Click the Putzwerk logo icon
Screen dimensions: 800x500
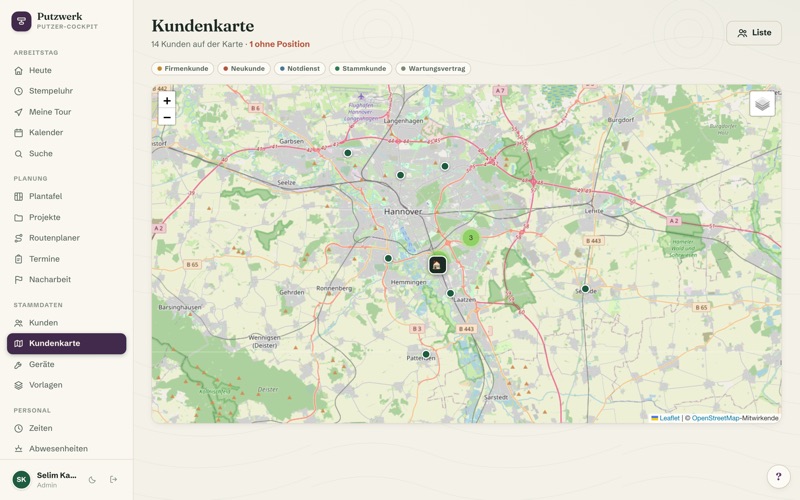tap(21, 21)
